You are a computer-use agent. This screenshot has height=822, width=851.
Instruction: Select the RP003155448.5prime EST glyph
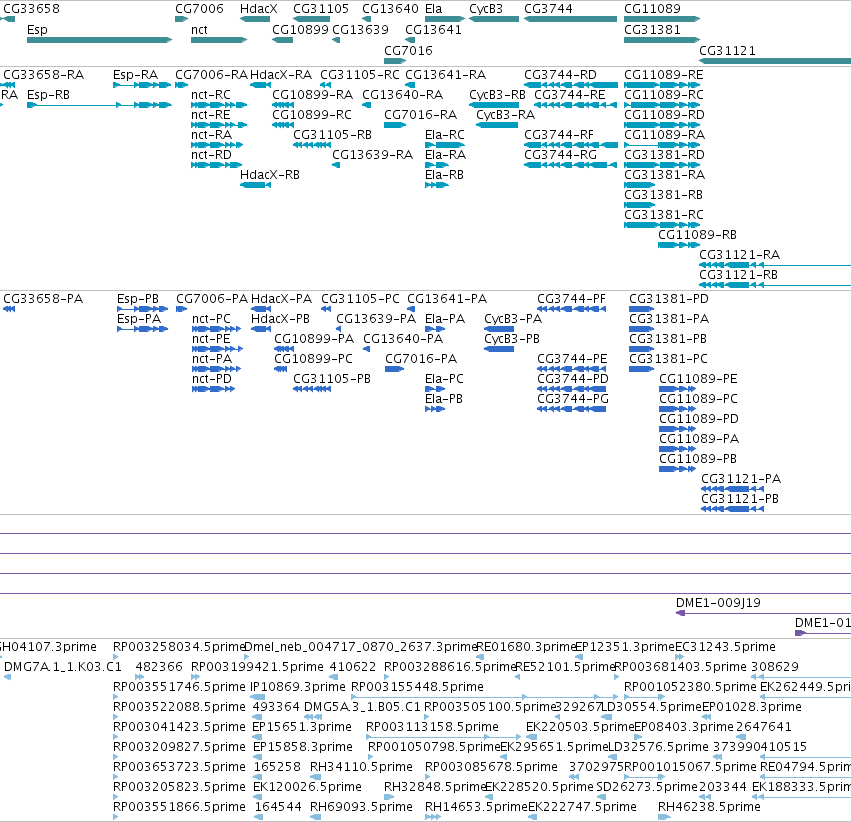pos(484,697)
